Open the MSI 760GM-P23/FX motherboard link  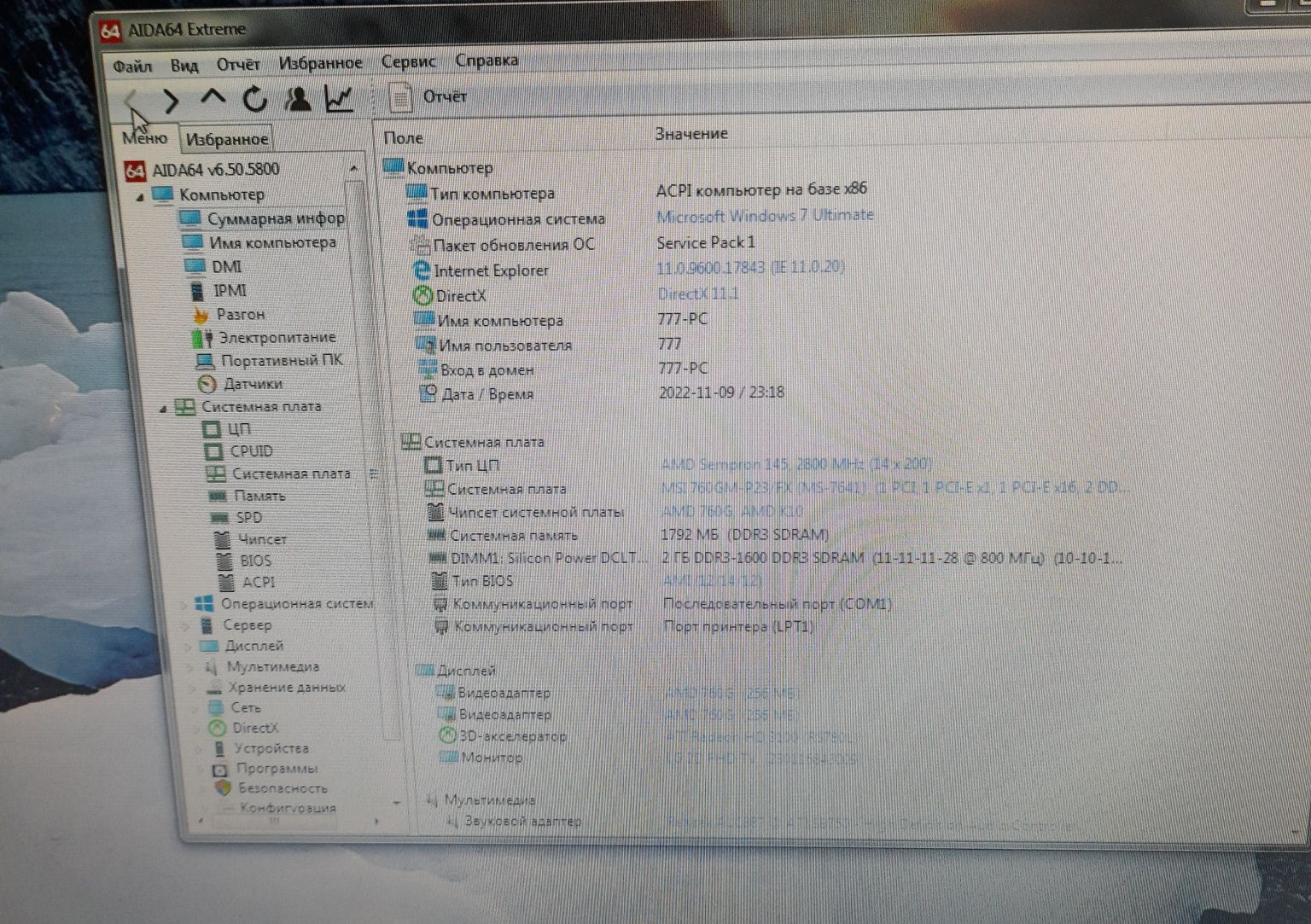(x=895, y=487)
